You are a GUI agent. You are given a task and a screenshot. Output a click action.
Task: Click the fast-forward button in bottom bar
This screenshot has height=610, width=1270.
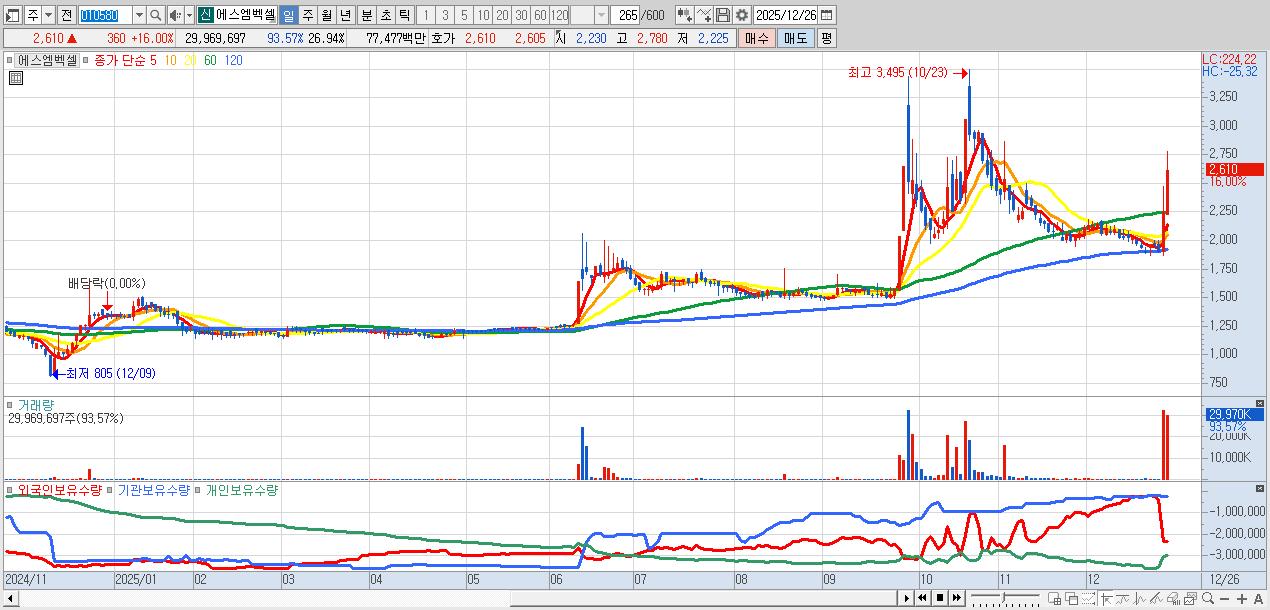coord(957,598)
